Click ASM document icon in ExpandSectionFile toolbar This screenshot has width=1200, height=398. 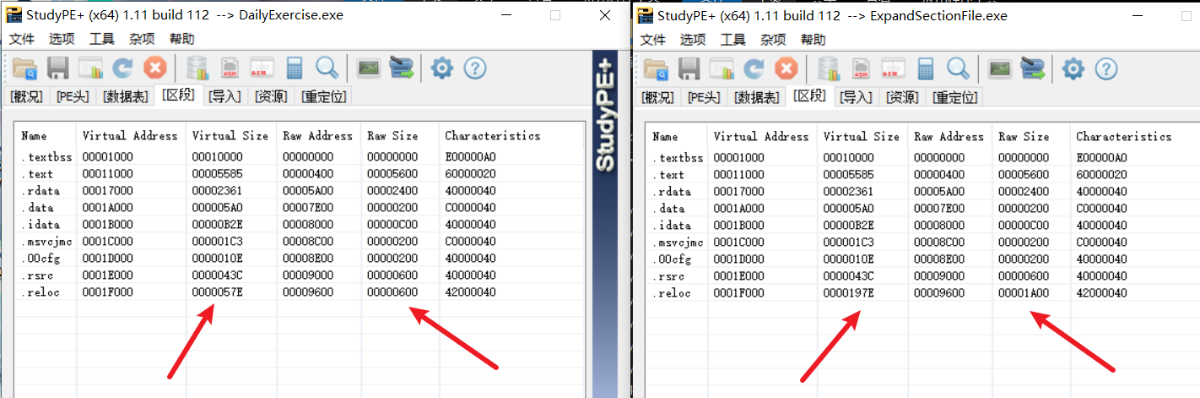(x=861, y=68)
